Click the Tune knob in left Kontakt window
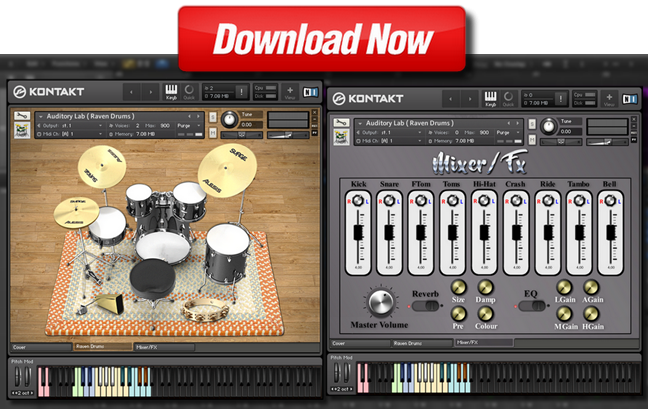 coord(229,119)
